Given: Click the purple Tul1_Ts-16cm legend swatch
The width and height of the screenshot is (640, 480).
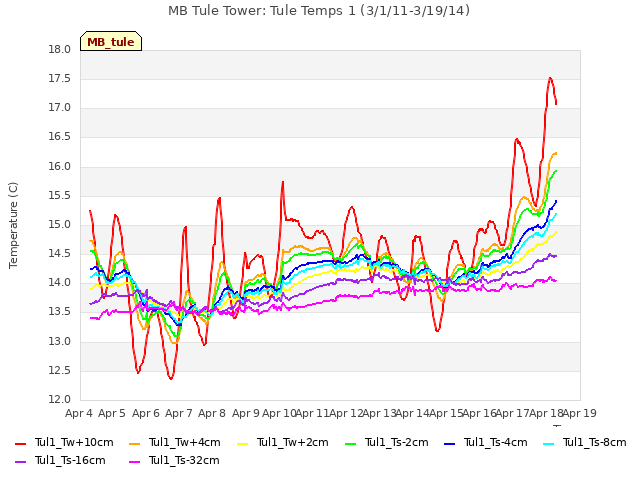Looking at the screenshot, I should click(x=20, y=461).
